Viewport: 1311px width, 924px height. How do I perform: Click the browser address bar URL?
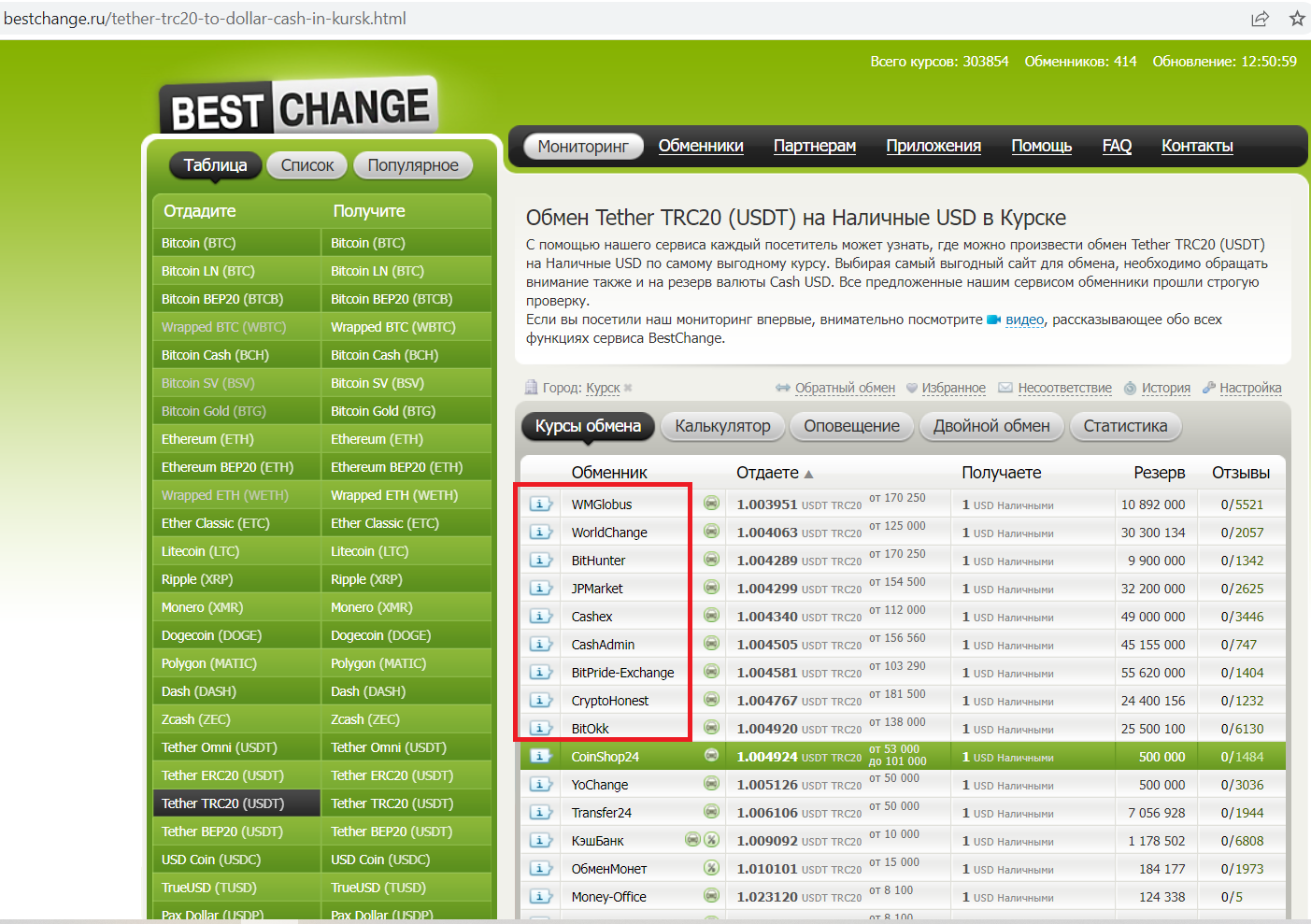pyautogui.click(x=205, y=19)
